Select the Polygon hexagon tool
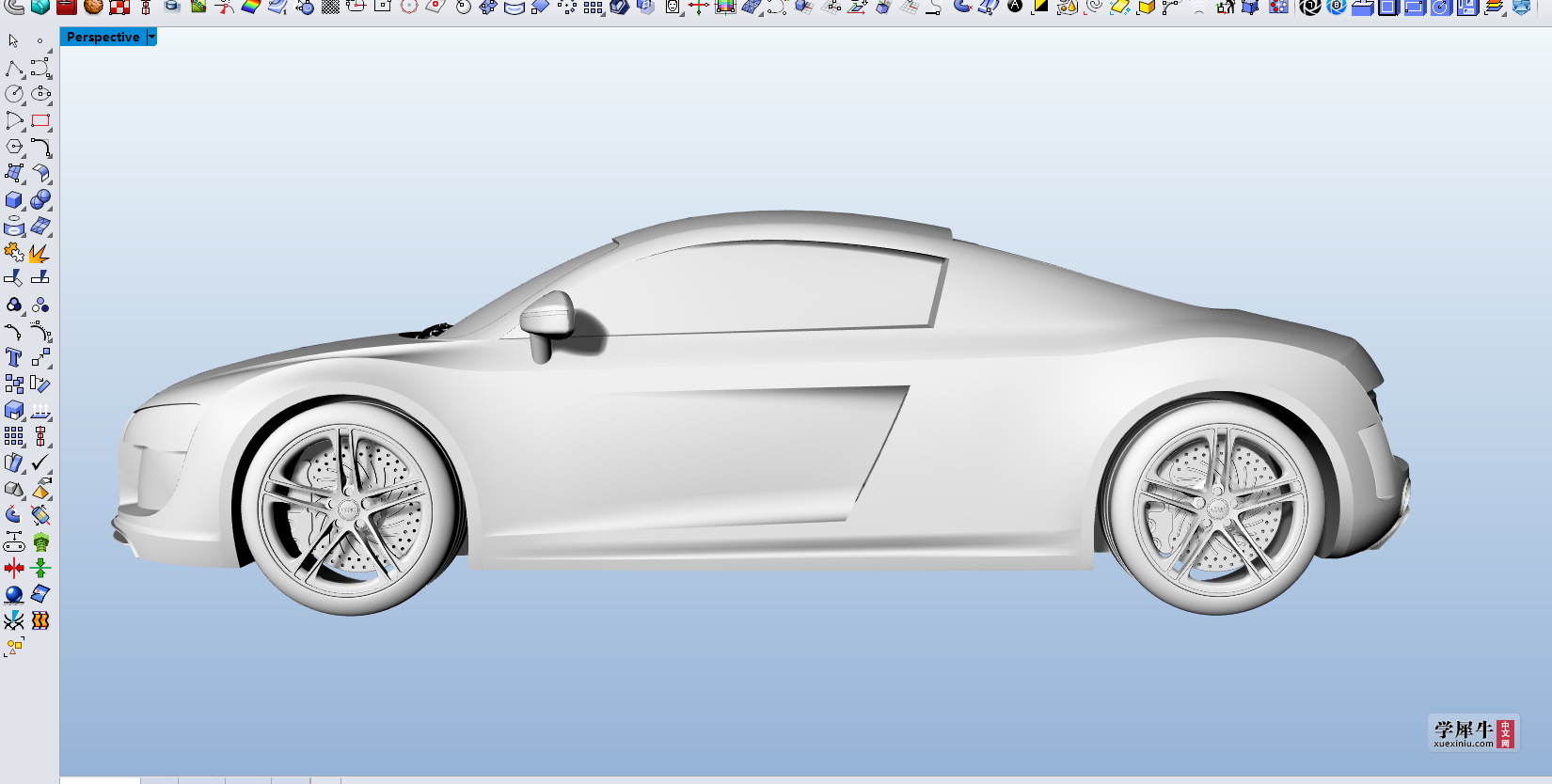Viewport: 1552px width, 784px height. [x=14, y=147]
